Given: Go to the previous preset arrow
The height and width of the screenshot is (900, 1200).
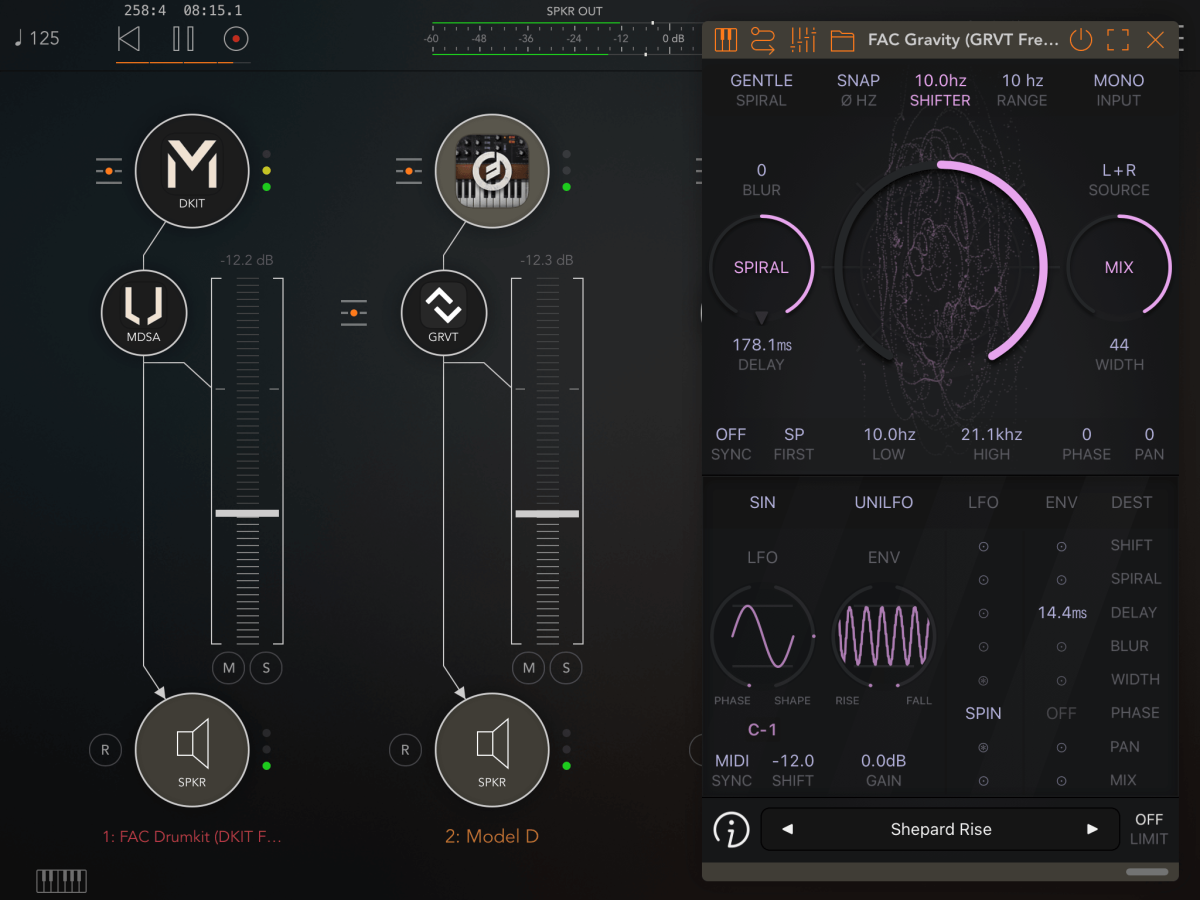Looking at the screenshot, I should (788, 829).
